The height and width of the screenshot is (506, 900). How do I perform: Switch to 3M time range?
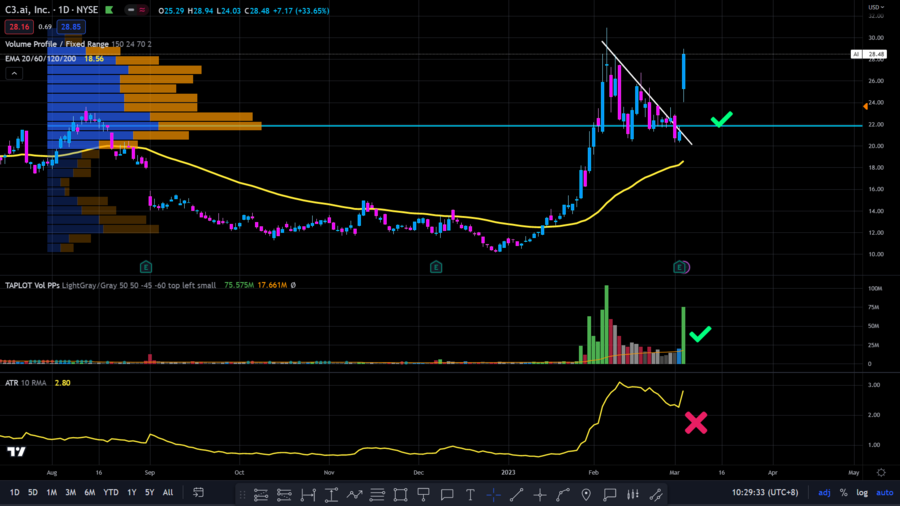(x=71, y=492)
